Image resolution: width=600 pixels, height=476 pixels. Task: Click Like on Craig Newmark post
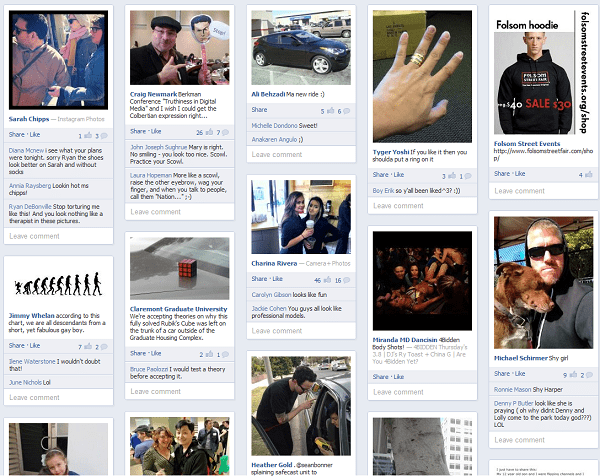point(156,131)
